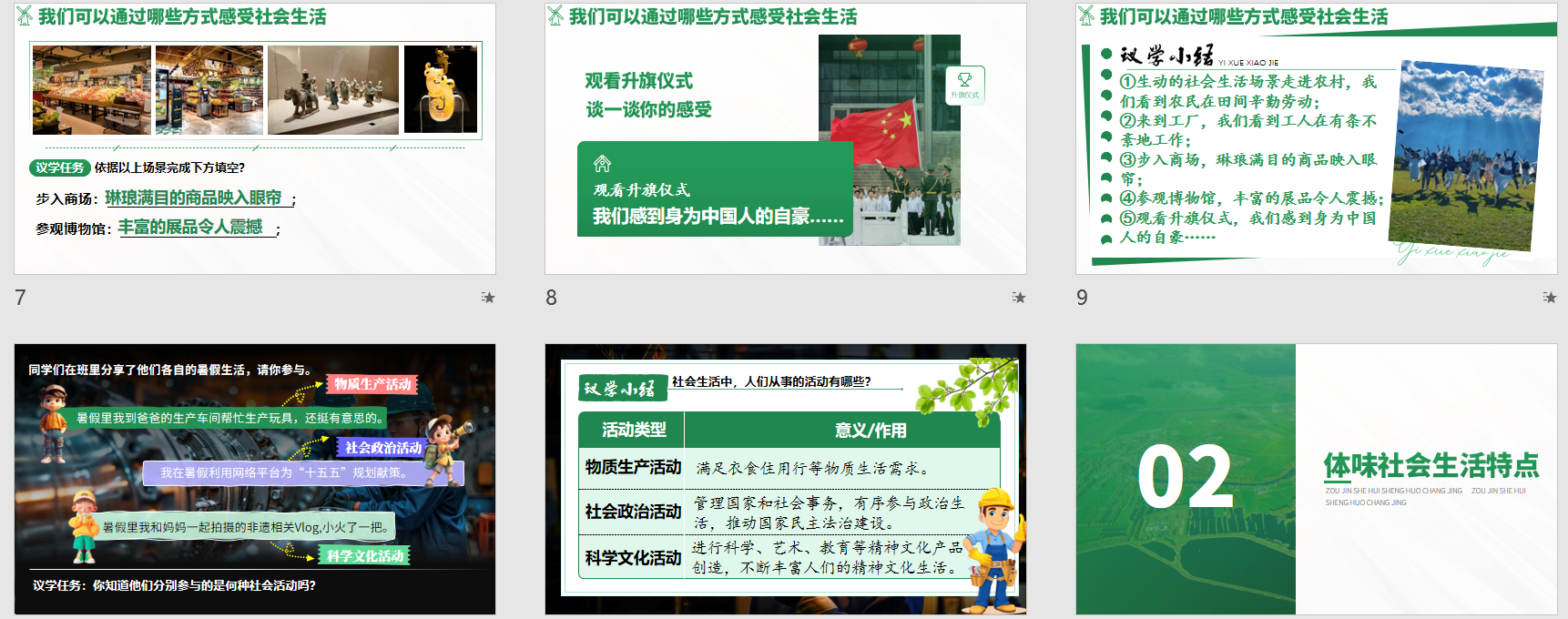Click the slide number 7 label
The height and width of the screenshot is (619, 1568).
(x=21, y=298)
